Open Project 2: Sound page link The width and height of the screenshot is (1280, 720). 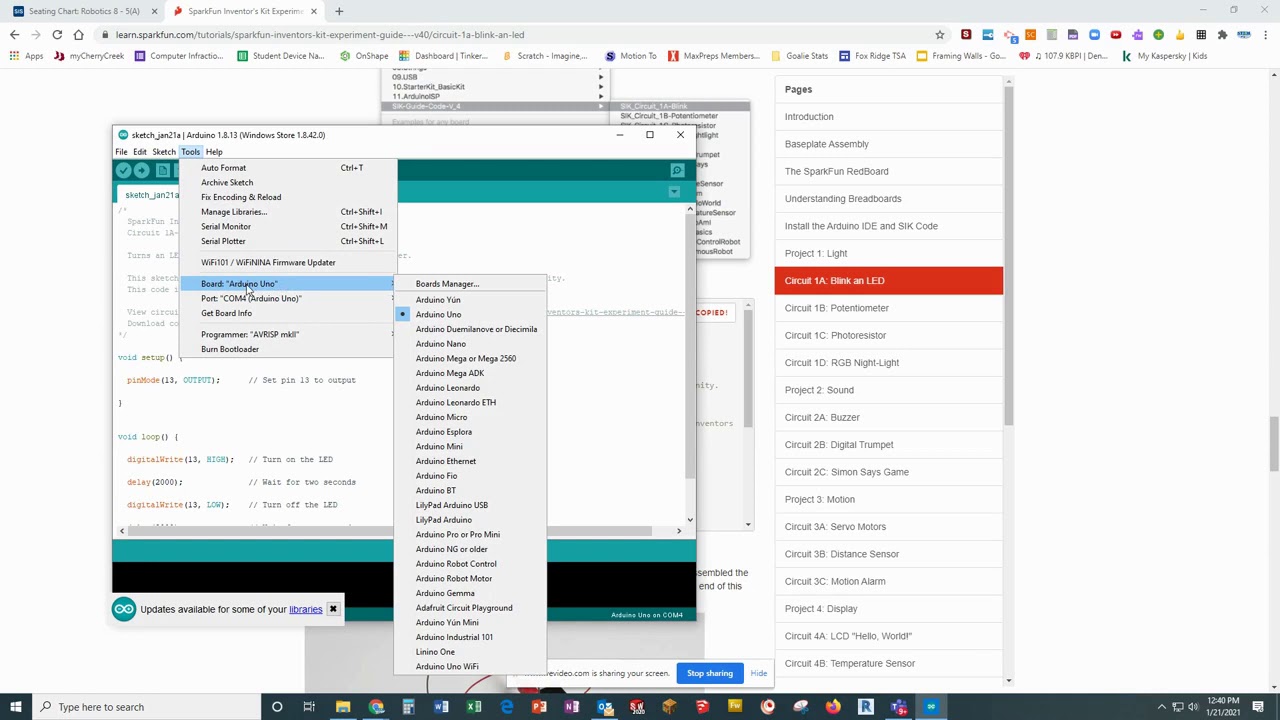[x=819, y=390]
